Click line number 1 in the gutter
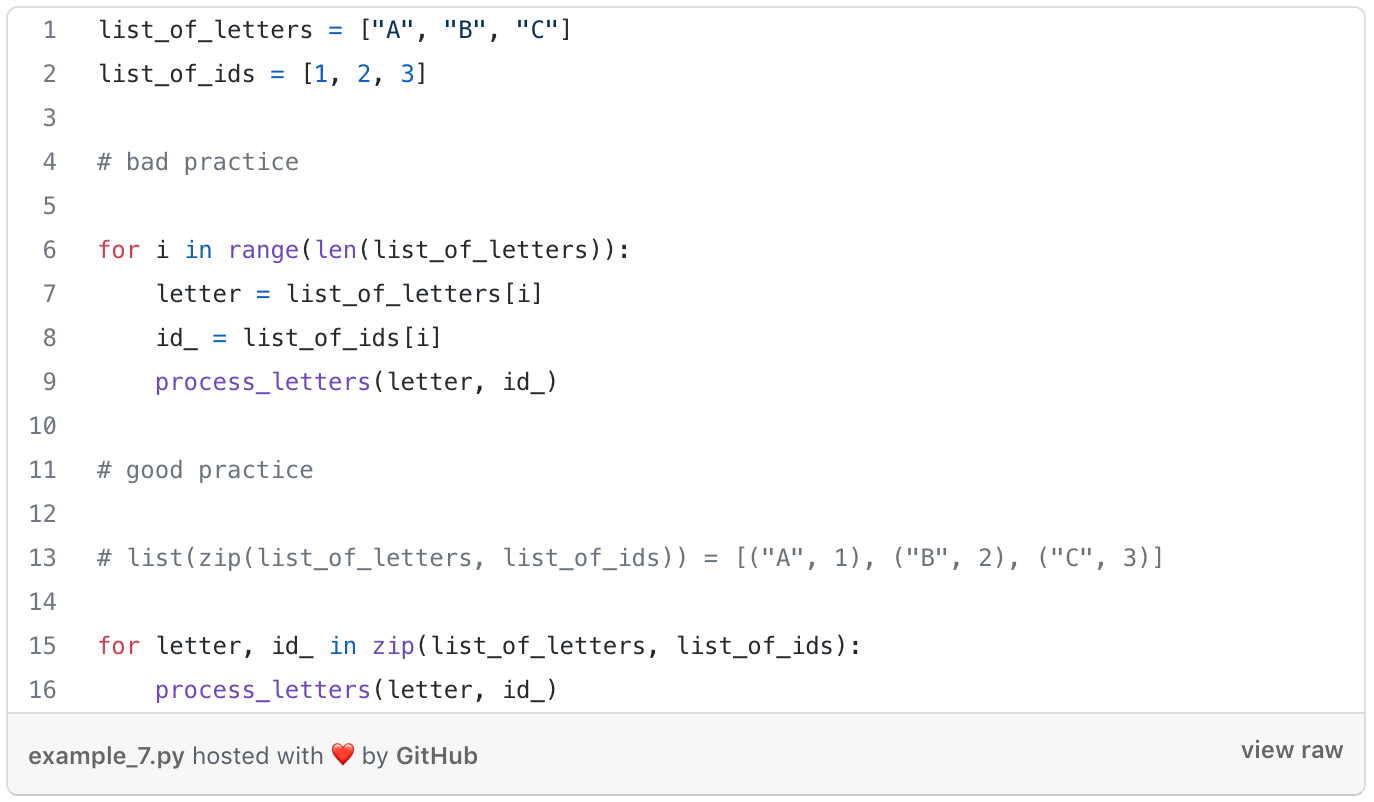This screenshot has width=1374, height=802. (50, 30)
